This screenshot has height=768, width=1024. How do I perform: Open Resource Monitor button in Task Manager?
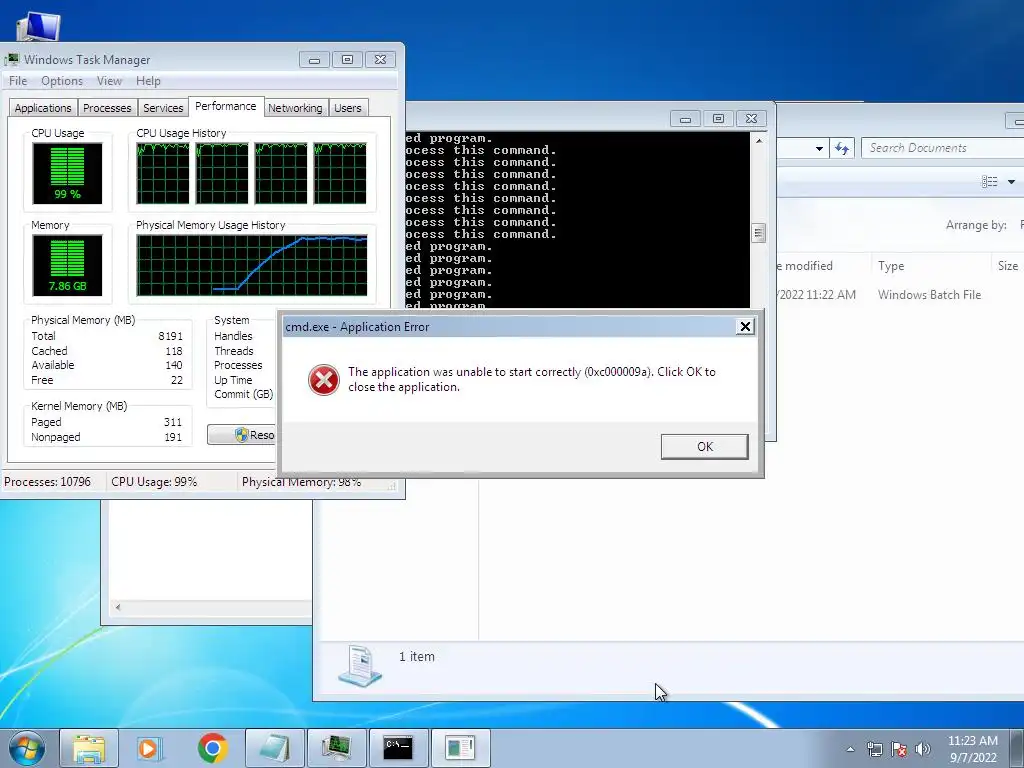(243, 435)
